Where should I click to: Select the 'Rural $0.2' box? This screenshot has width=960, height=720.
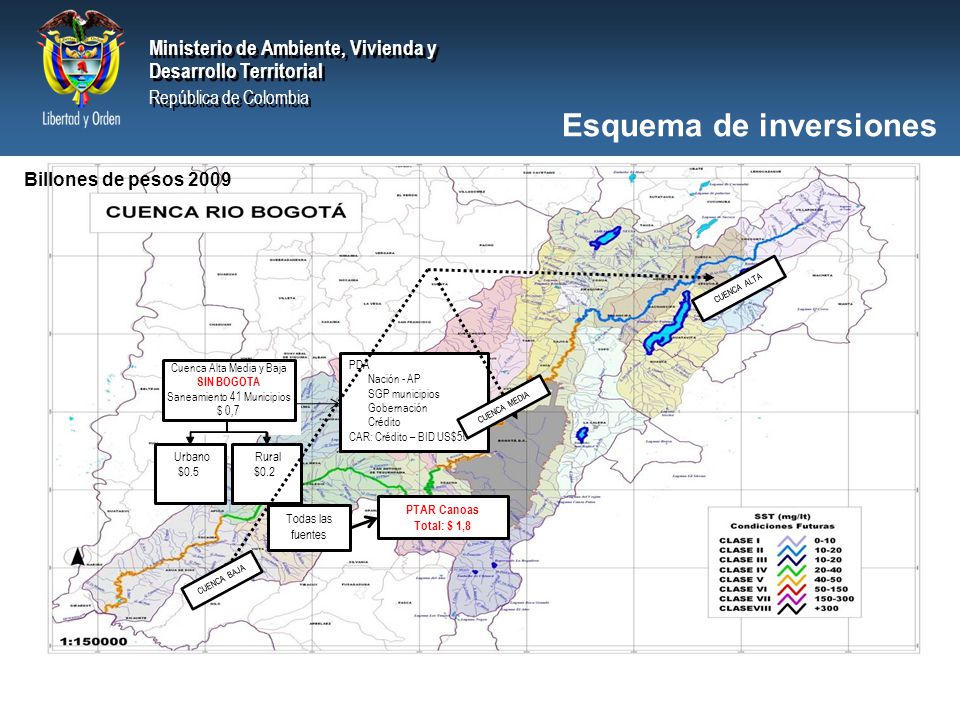pos(267,473)
